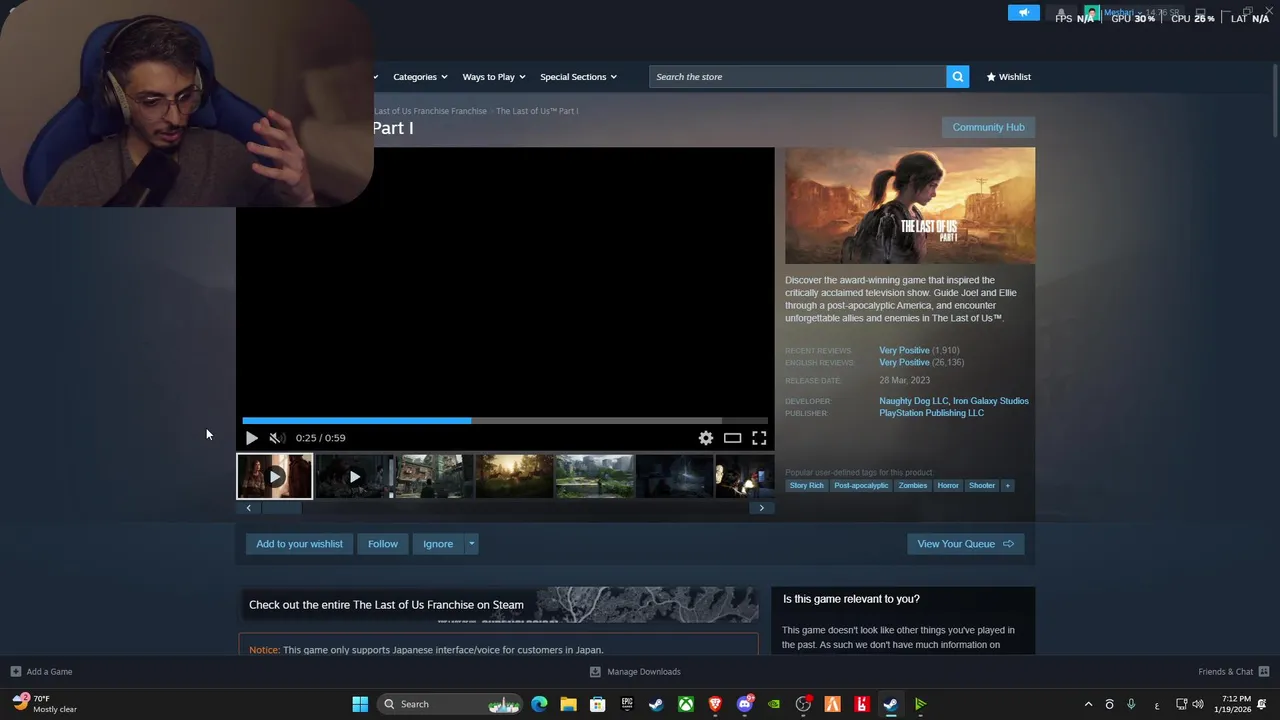This screenshot has height=720, width=1280.
Task: Open Discord from taskbar
Action: click(x=744, y=704)
